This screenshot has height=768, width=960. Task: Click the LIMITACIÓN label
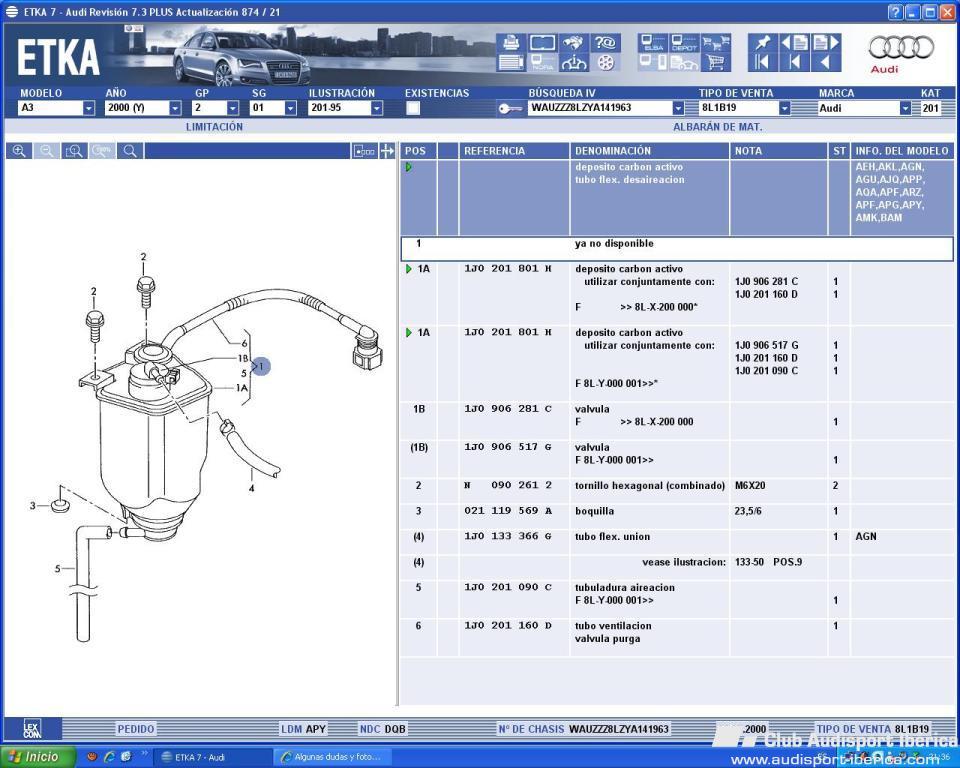point(214,127)
